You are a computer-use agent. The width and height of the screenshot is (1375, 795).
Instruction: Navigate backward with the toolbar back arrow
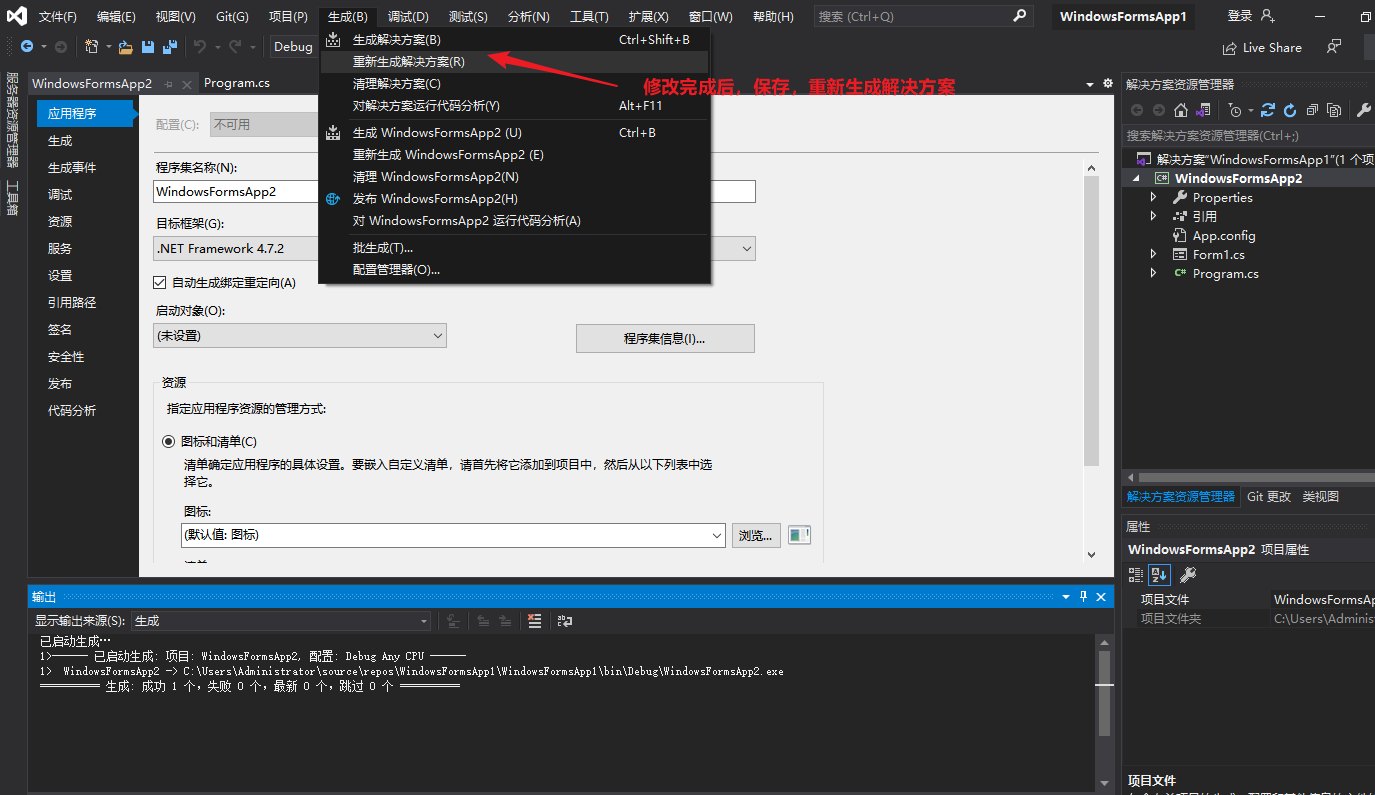click(x=27, y=47)
